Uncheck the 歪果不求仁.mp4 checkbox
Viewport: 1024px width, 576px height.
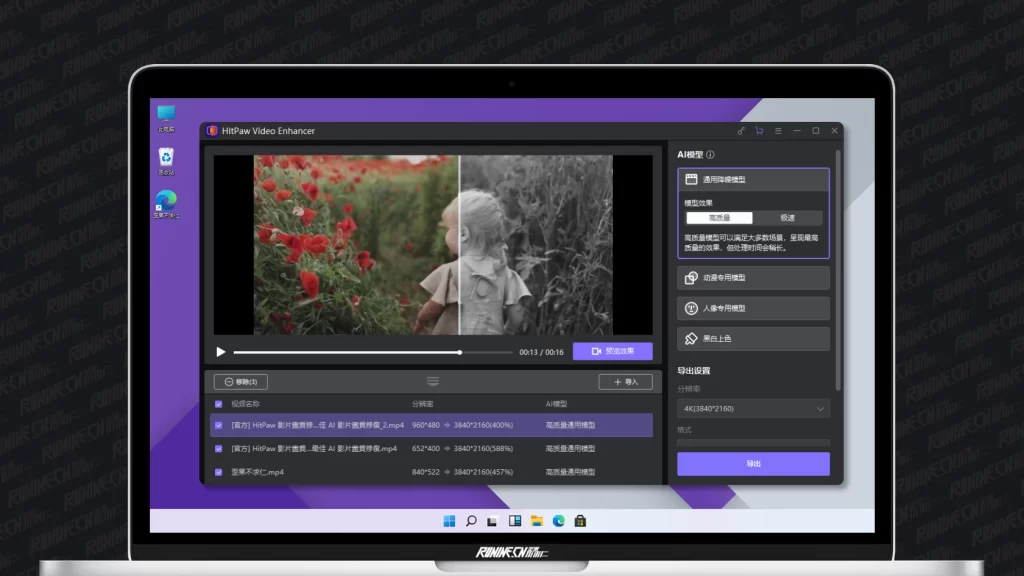tap(219, 472)
